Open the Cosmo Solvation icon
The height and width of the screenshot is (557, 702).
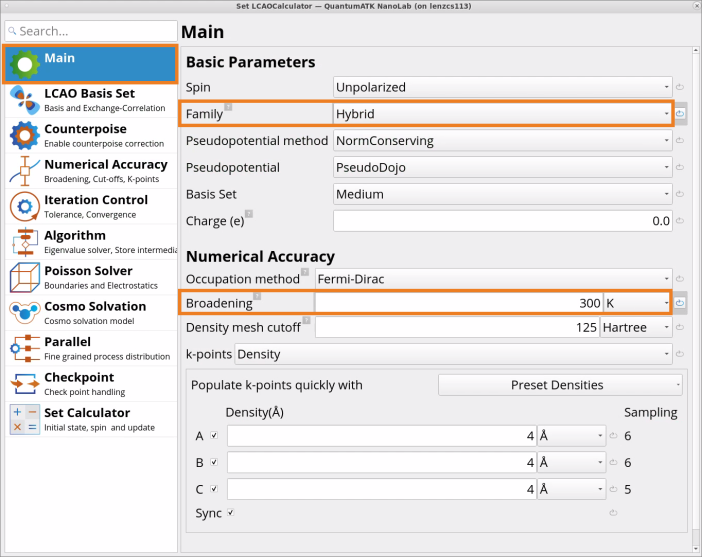pyautogui.click(x=24, y=313)
